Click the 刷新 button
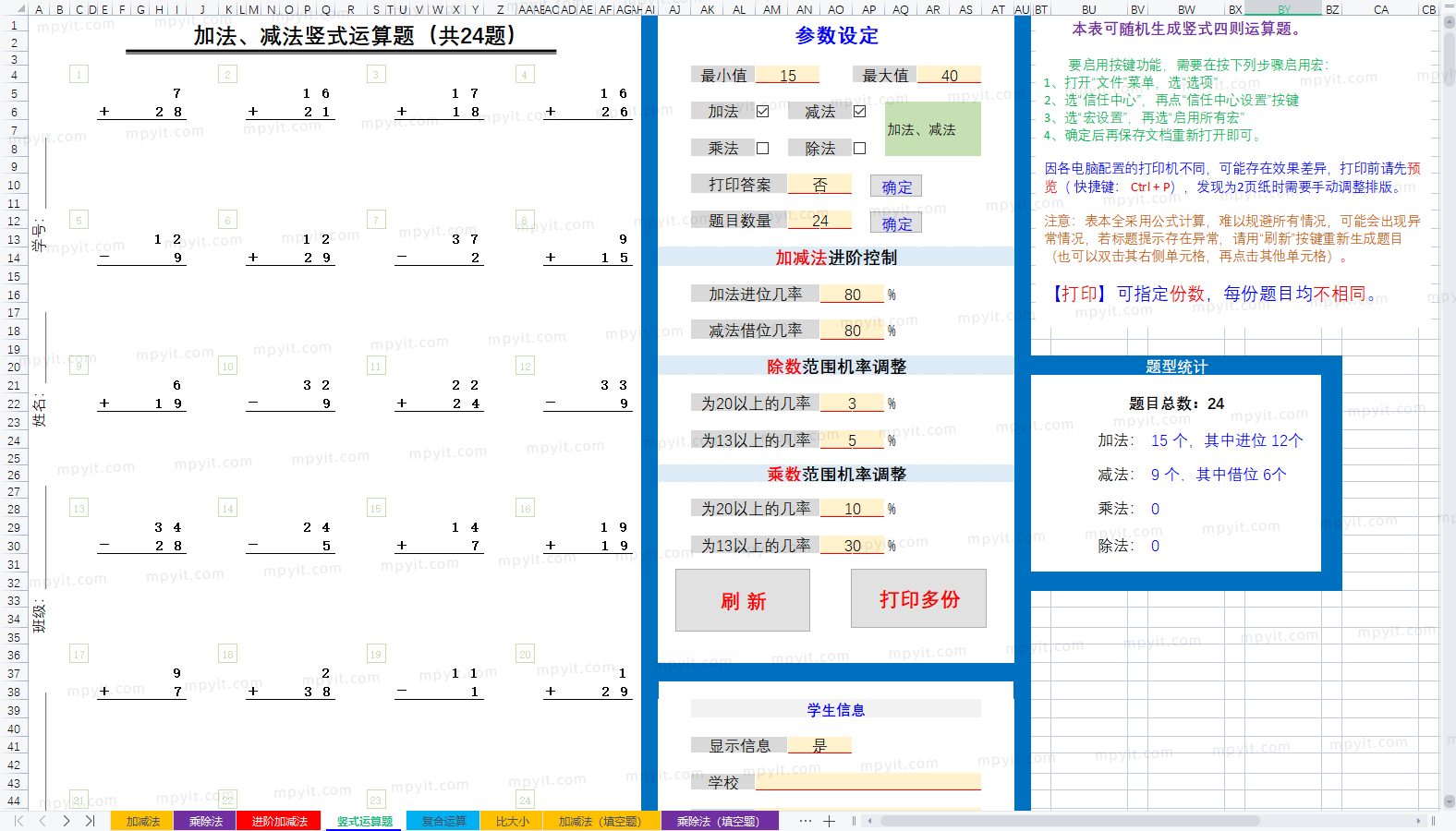1456x831 pixels. coord(743,600)
